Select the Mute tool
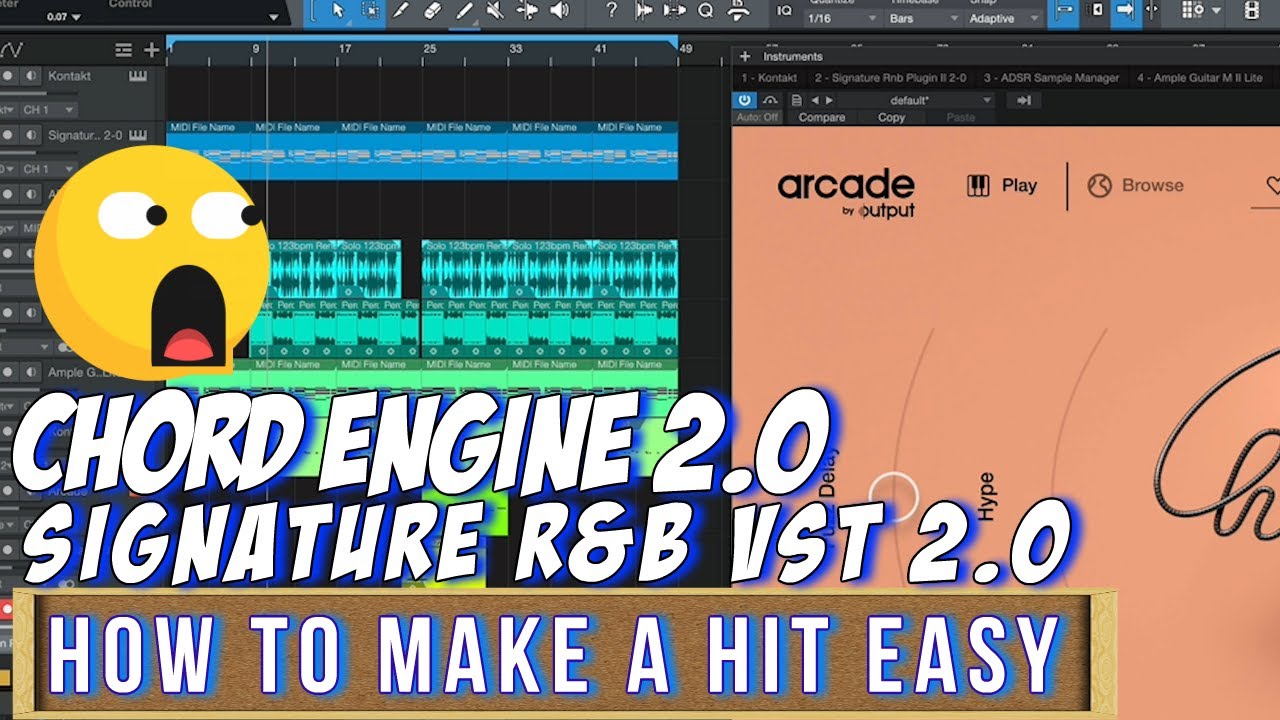Screen dimensions: 1280x720 pos(495,11)
